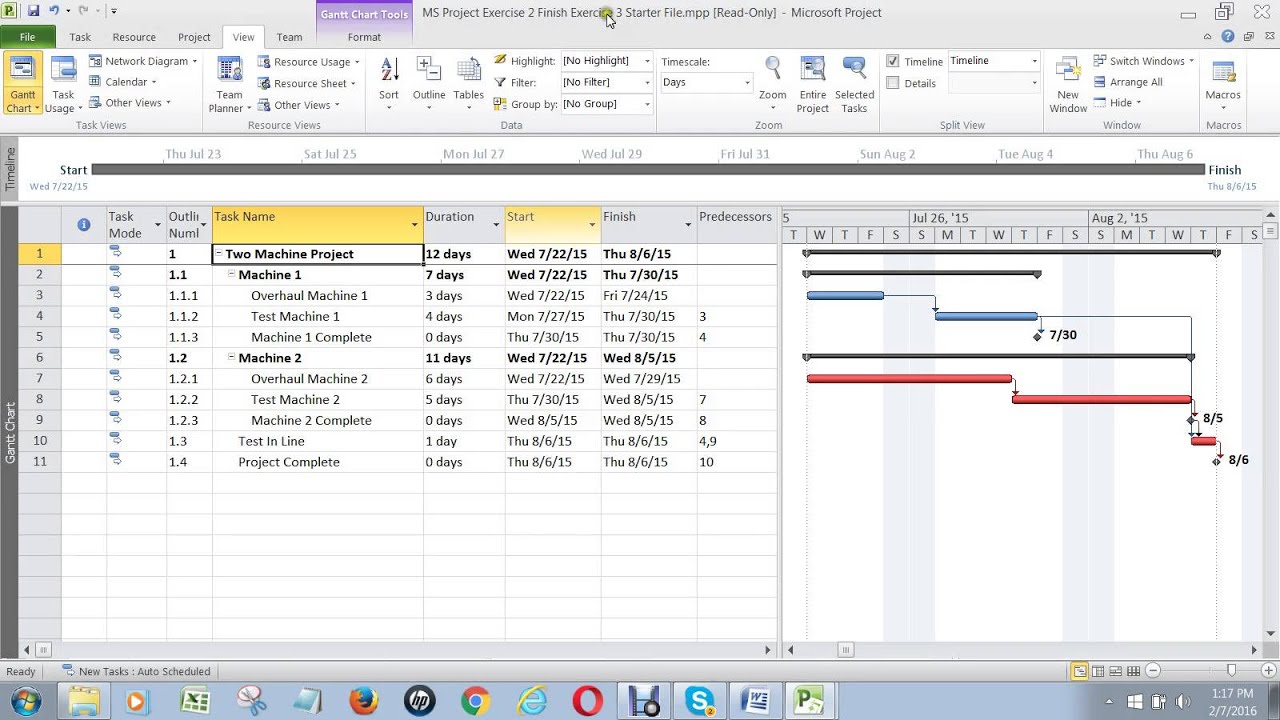
Task: Open the Gantt Chart view button
Action: 22,84
